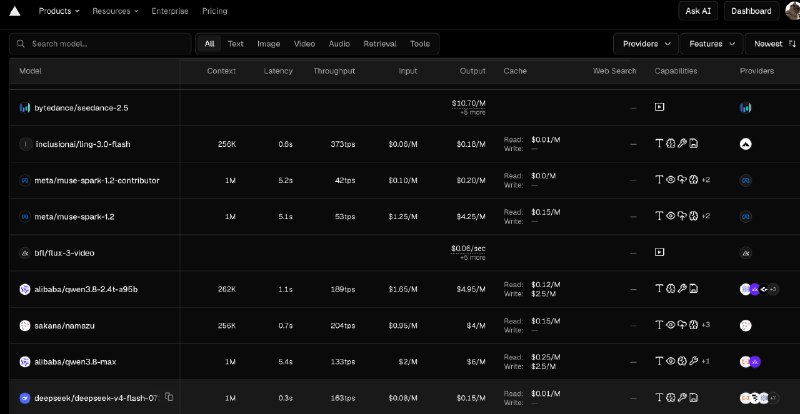Click the tool-use wrench icon for ling-3.0-flash
Viewport: 800px width, 414px height.
[x=682, y=143]
